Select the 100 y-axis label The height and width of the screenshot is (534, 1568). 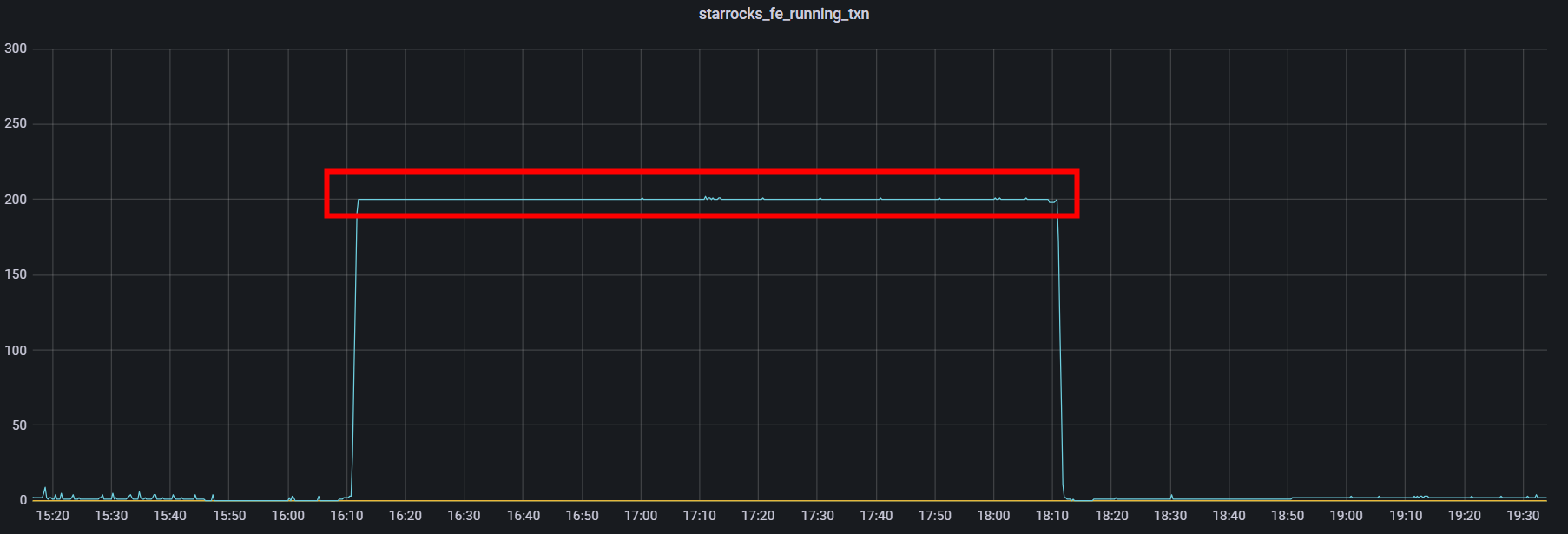coord(16,351)
